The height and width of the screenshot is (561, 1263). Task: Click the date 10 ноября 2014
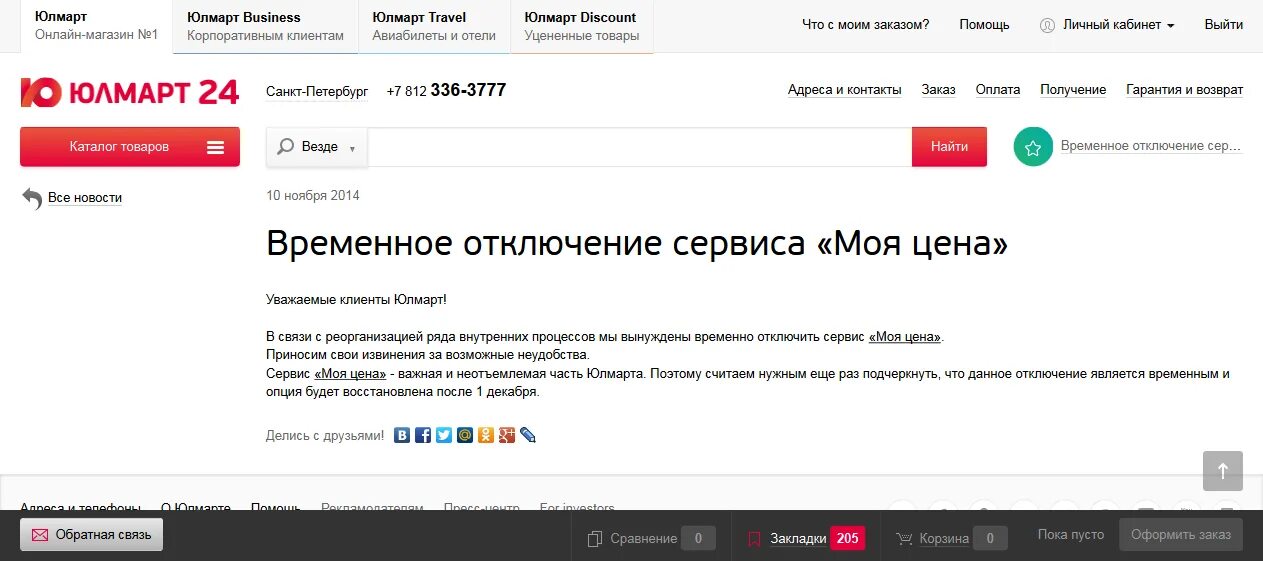pyautogui.click(x=313, y=196)
